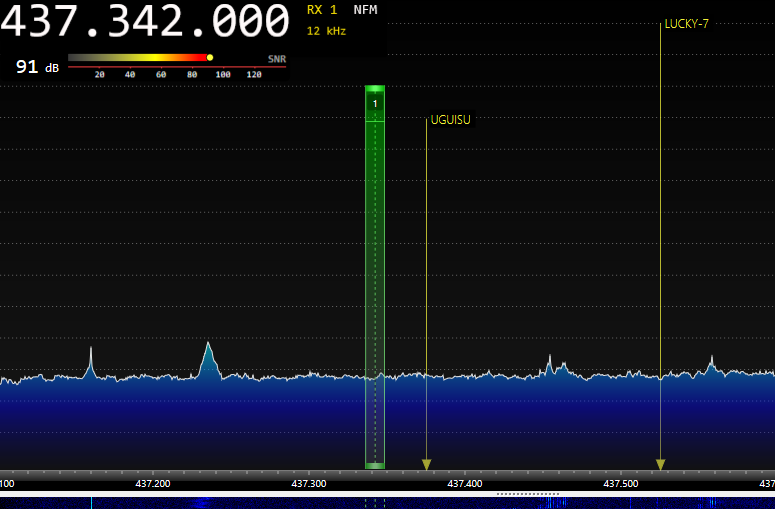Screen dimensions: 775x509
Task: Click the 437.500 frequency scale label
Action: 620,483
